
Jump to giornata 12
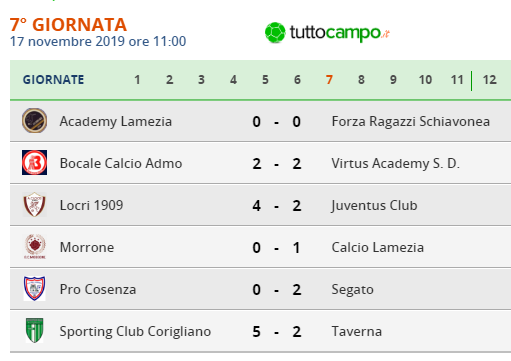(x=490, y=80)
